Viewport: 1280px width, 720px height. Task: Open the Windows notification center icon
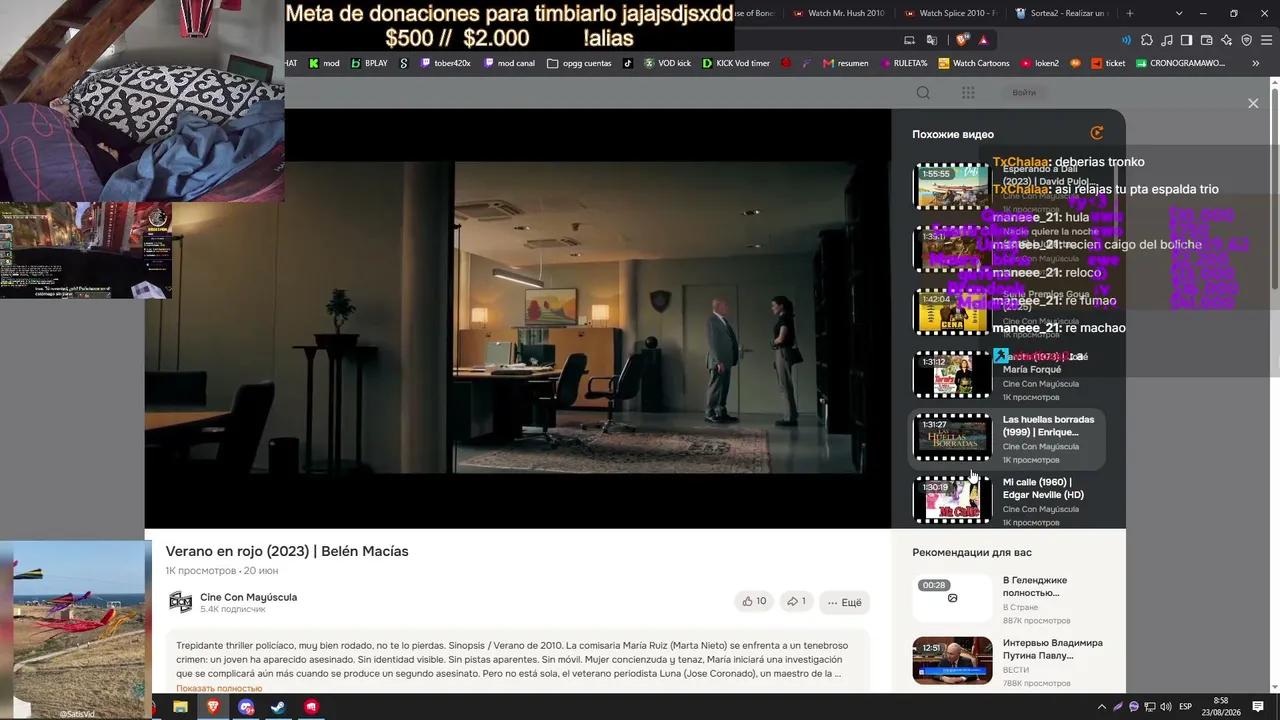coord(1258,707)
